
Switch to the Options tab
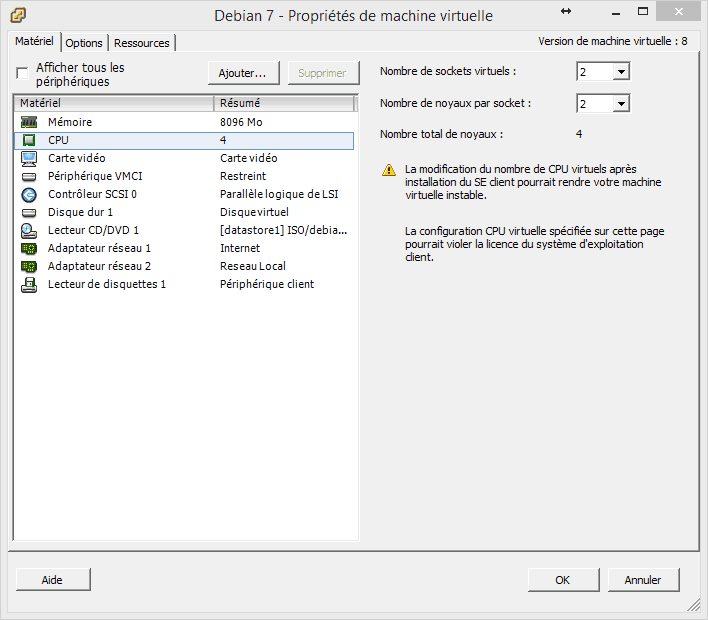(84, 43)
